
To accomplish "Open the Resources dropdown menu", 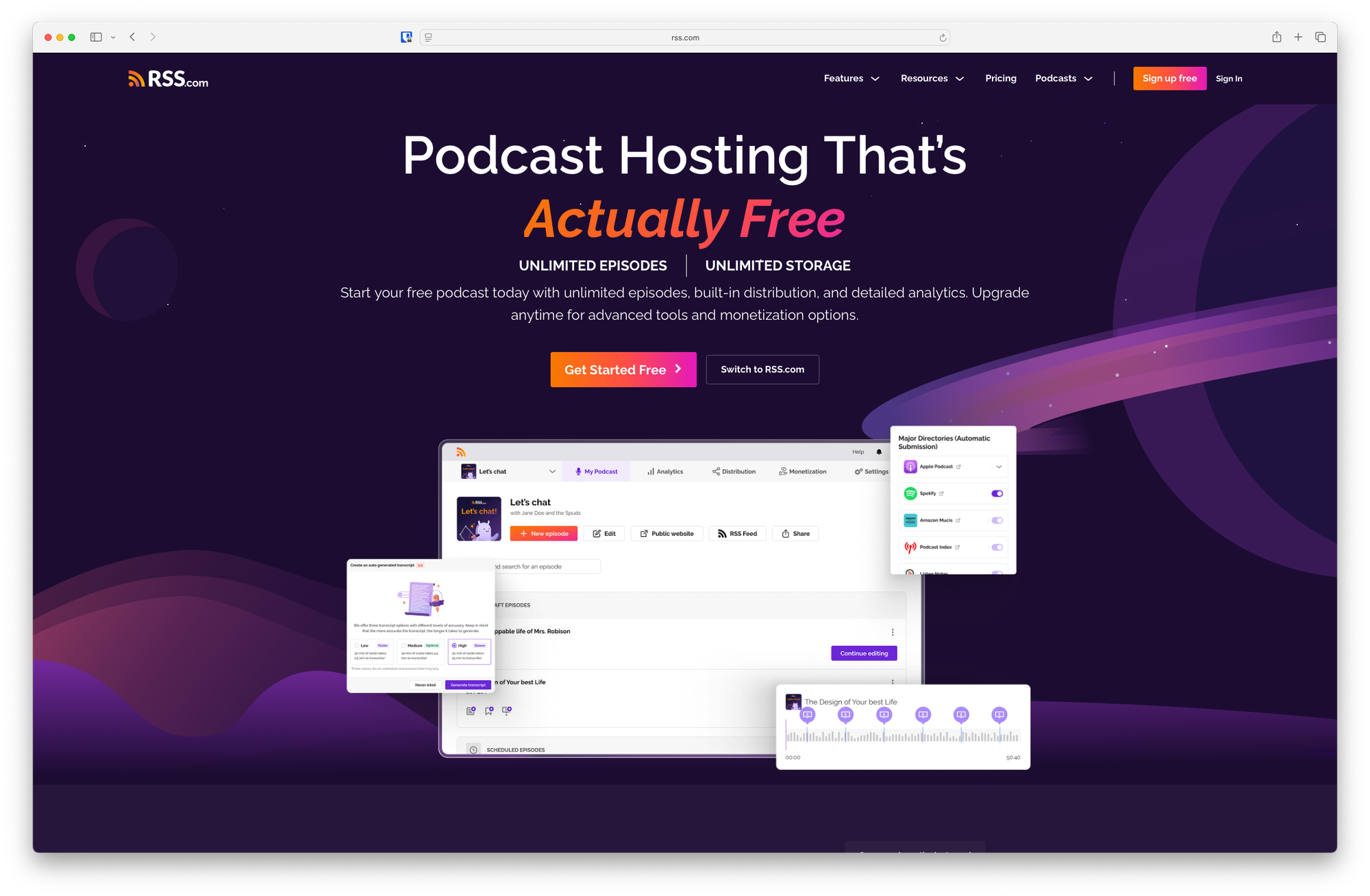I will (932, 78).
